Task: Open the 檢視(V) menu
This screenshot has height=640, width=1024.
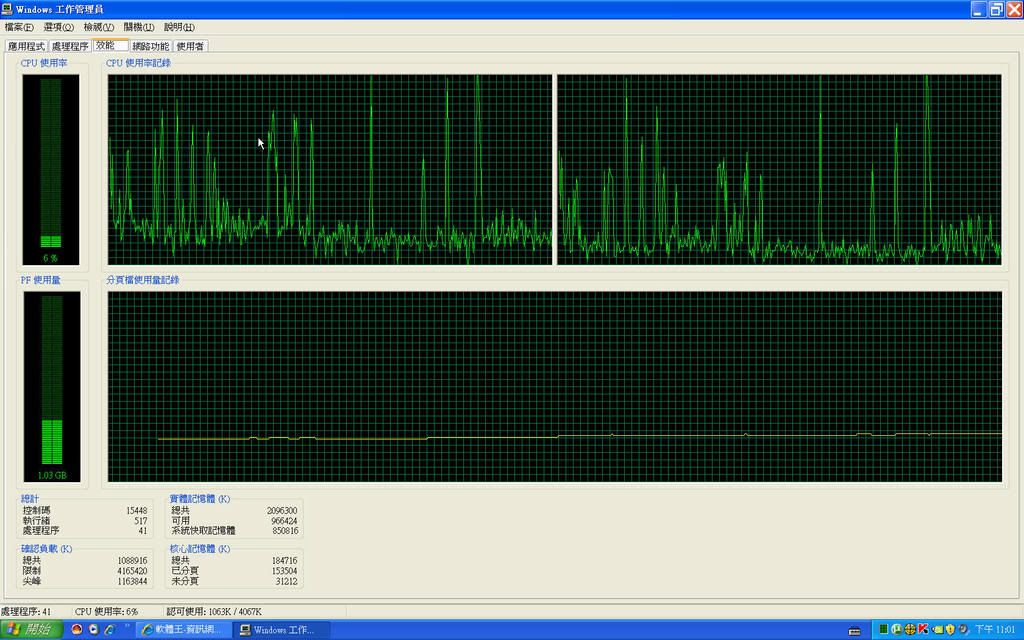Action: pyautogui.click(x=99, y=27)
